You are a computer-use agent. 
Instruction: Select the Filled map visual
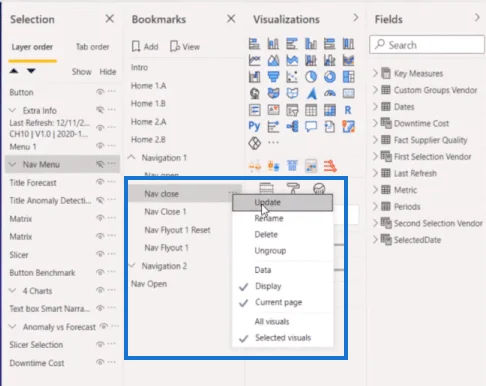[x=273, y=94]
